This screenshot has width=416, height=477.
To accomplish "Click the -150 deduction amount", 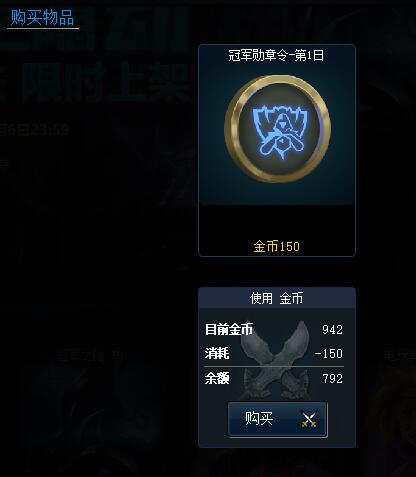I will point(329,354).
